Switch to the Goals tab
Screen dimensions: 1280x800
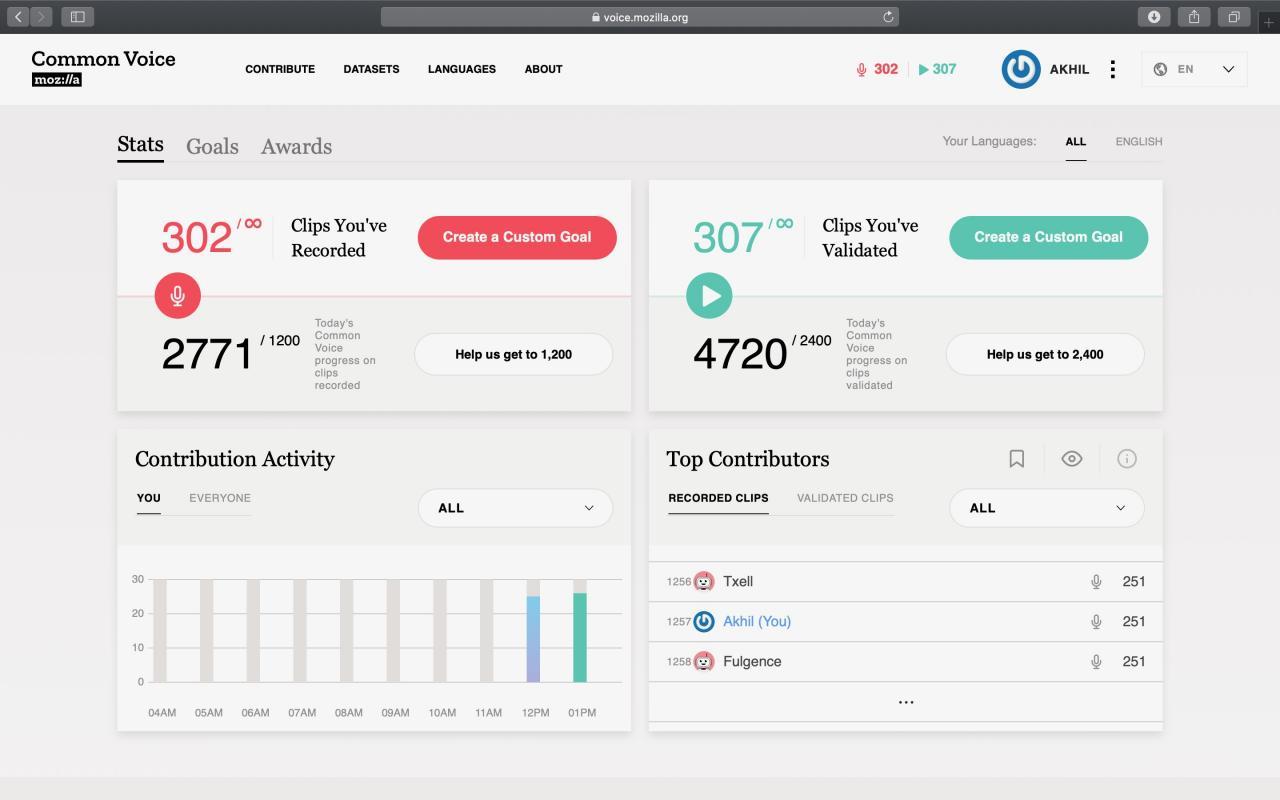[212, 146]
